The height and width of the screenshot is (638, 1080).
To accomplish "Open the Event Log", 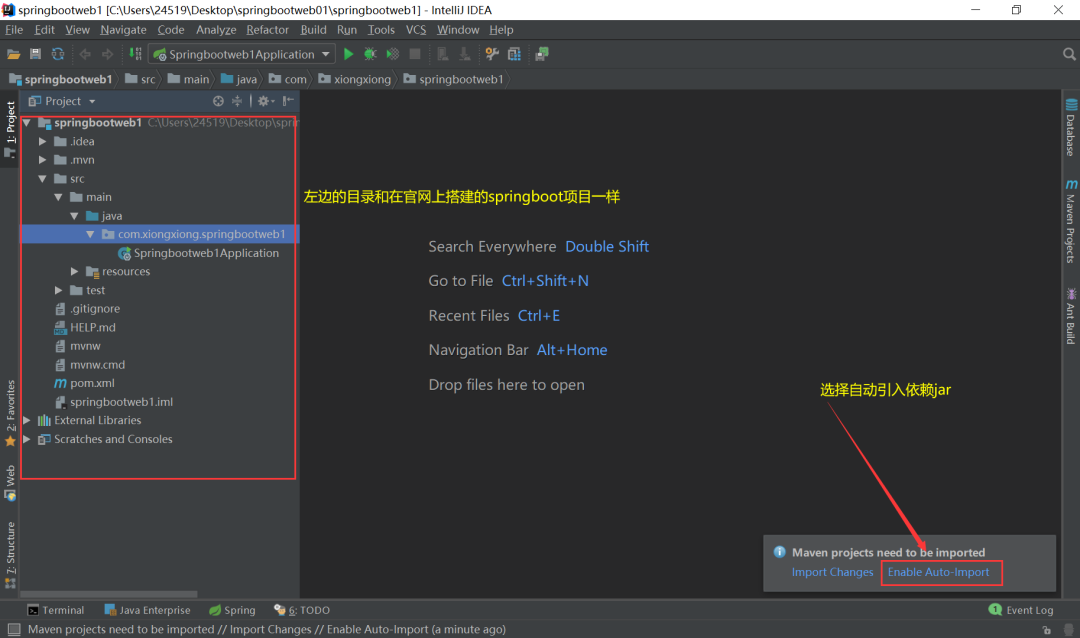I will tap(1021, 610).
